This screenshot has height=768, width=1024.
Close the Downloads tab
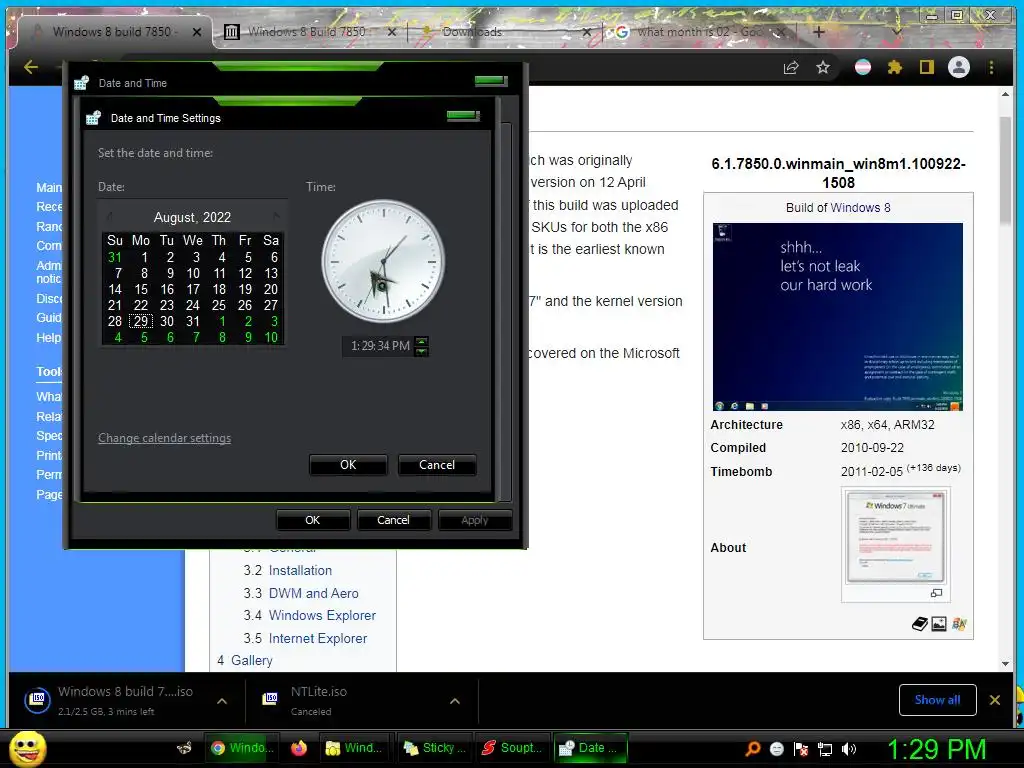tap(586, 31)
